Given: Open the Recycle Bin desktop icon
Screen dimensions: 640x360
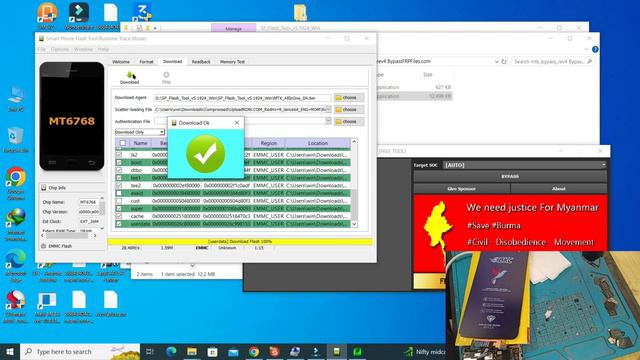Looking at the screenshot, I should pyautogui.click(x=16, y=140).
